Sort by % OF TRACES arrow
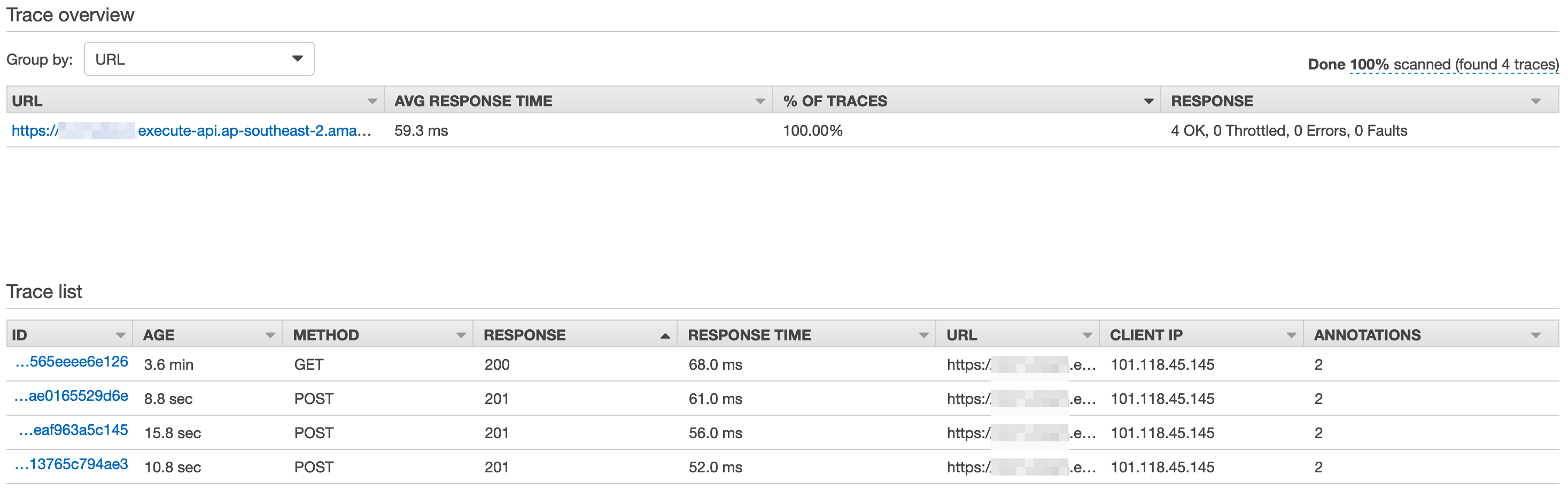This screenshot has width=1568, height=498. [1148, 101]
